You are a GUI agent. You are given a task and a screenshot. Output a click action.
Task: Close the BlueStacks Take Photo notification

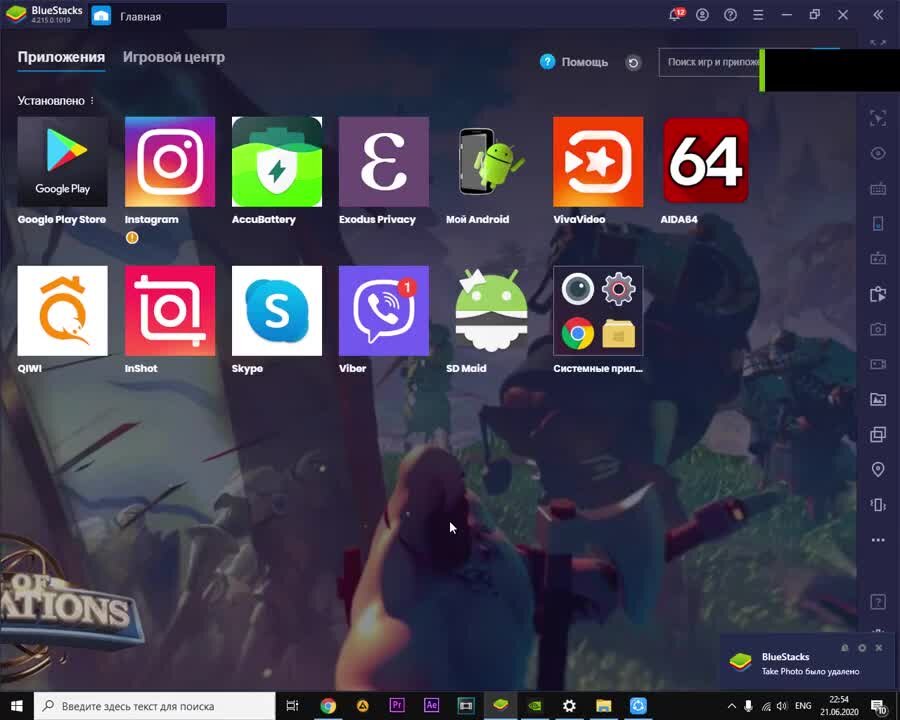pos(879,648)
